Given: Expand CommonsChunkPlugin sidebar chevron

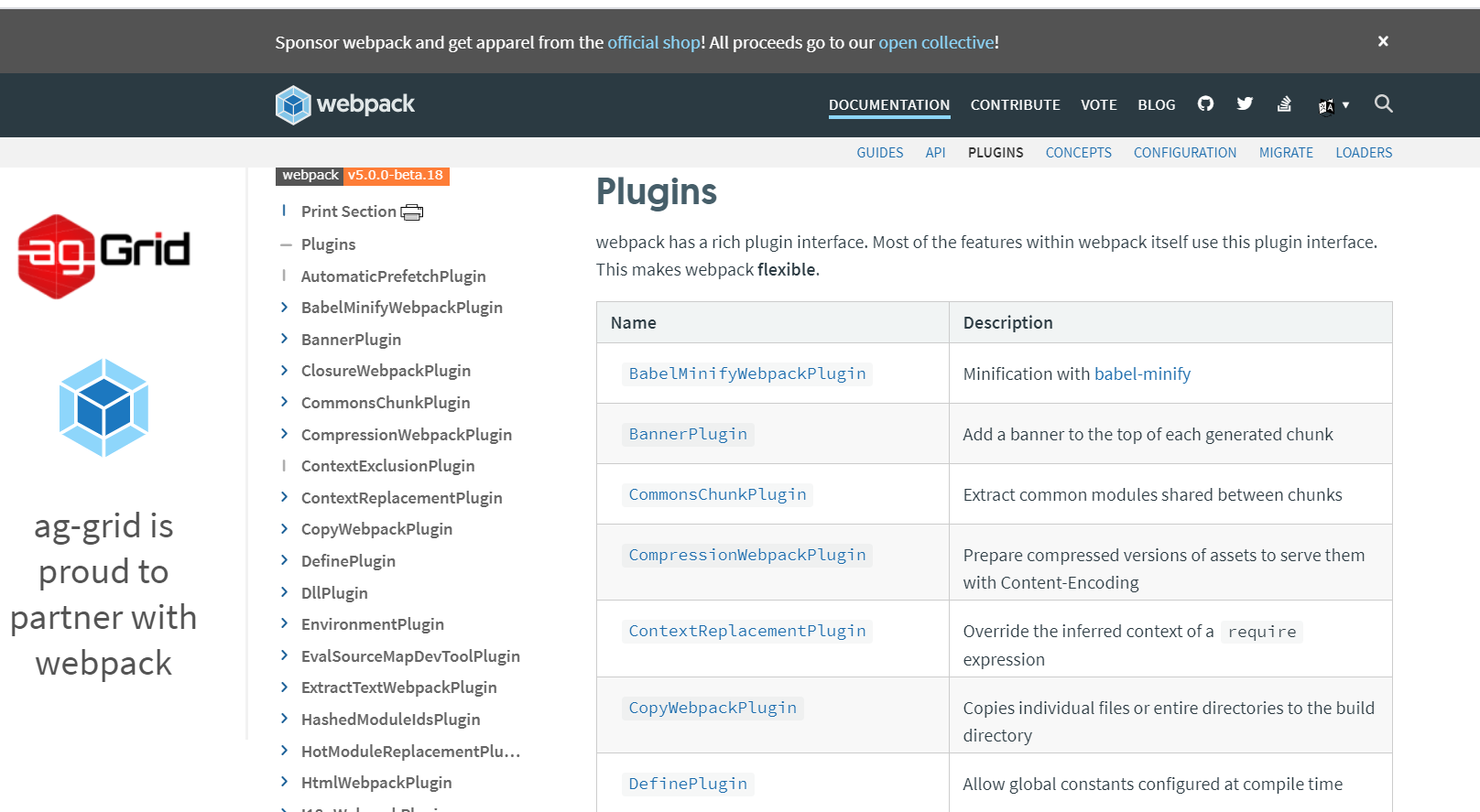Looking at the screenshot, I should click(x=284, y=402).
